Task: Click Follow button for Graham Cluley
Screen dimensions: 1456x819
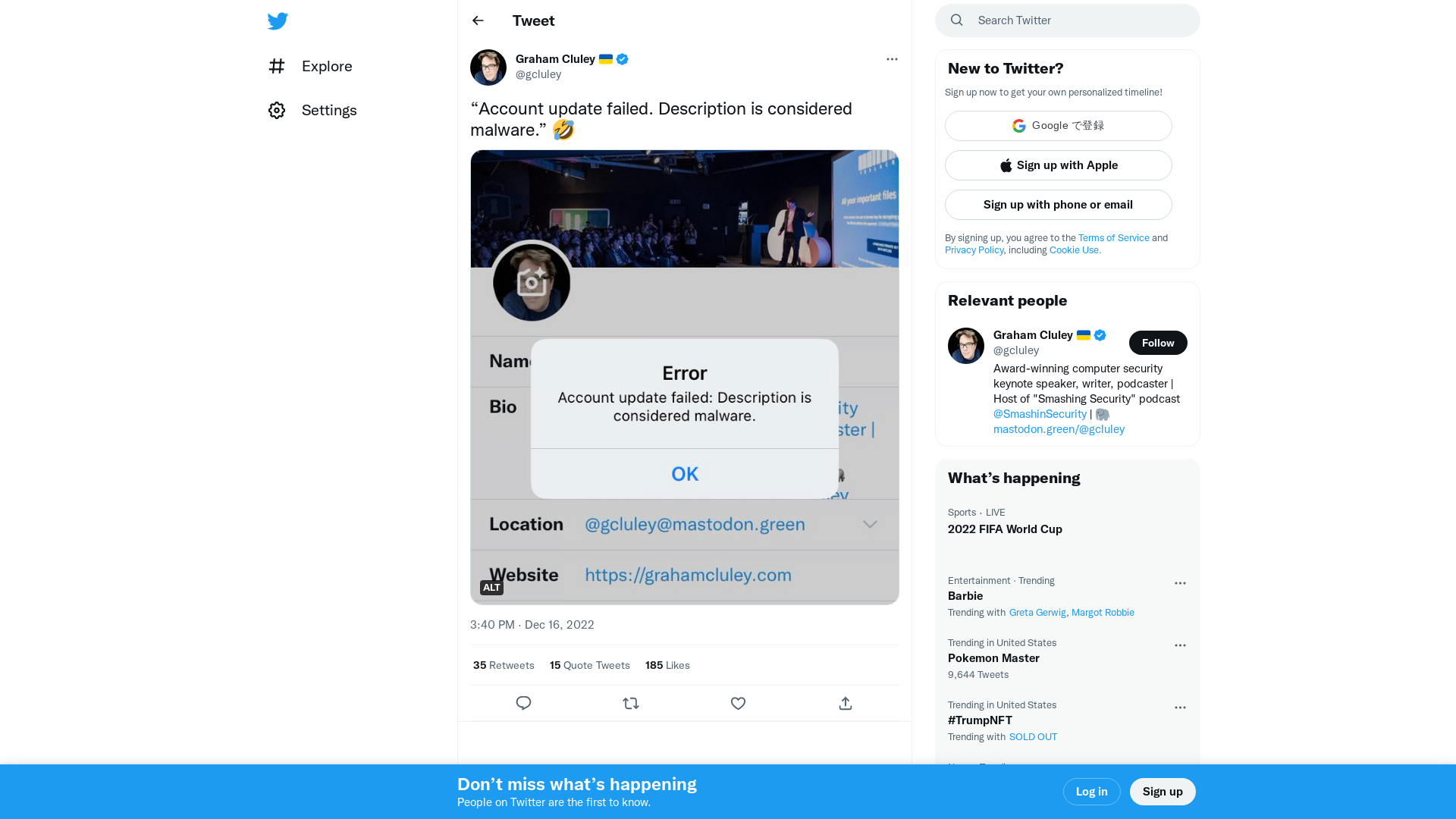Action: coord(1157,343)
